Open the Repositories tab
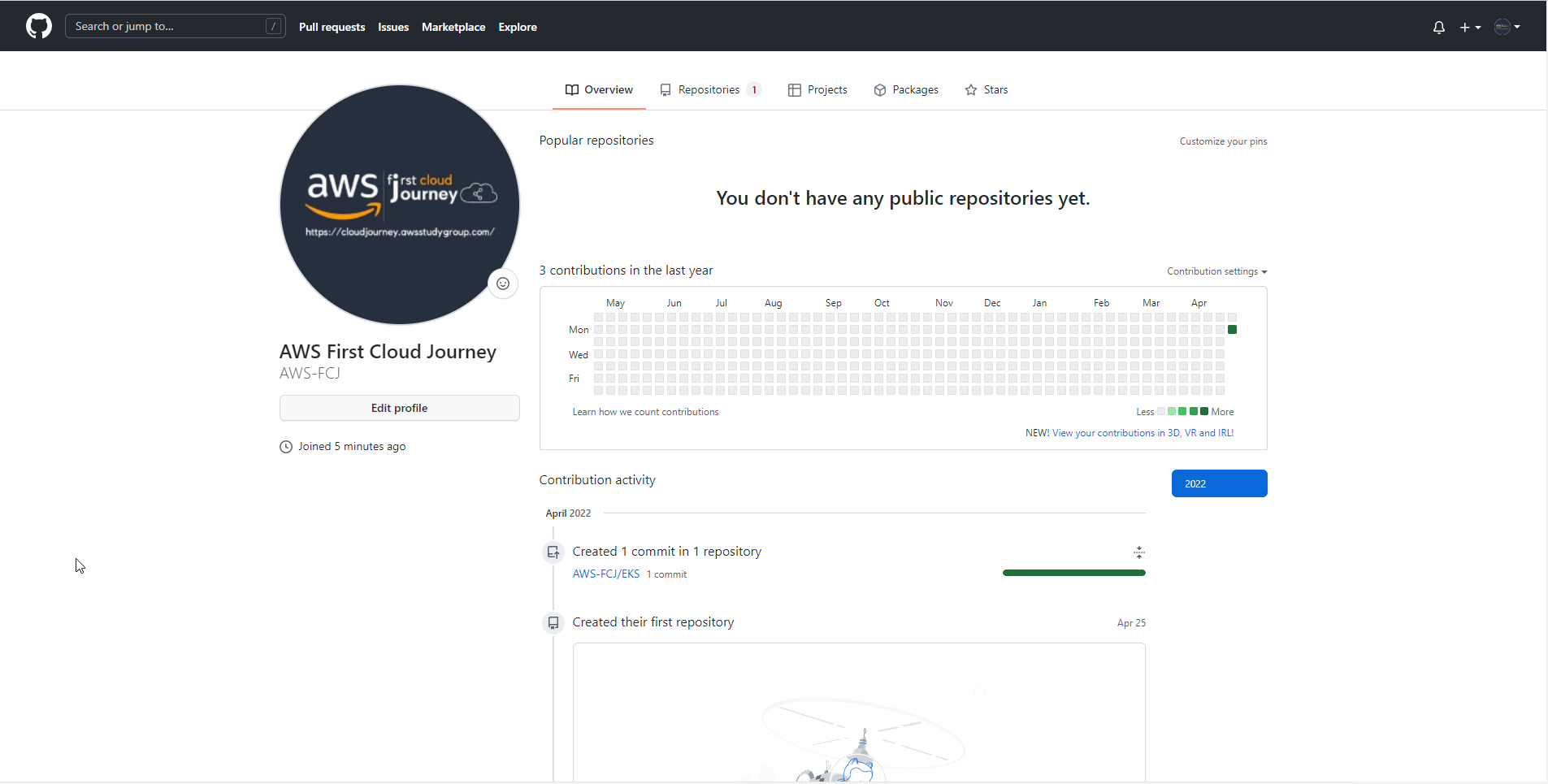Image resolution: width=1548 pixels, height=784 pixels. [710, 89]
